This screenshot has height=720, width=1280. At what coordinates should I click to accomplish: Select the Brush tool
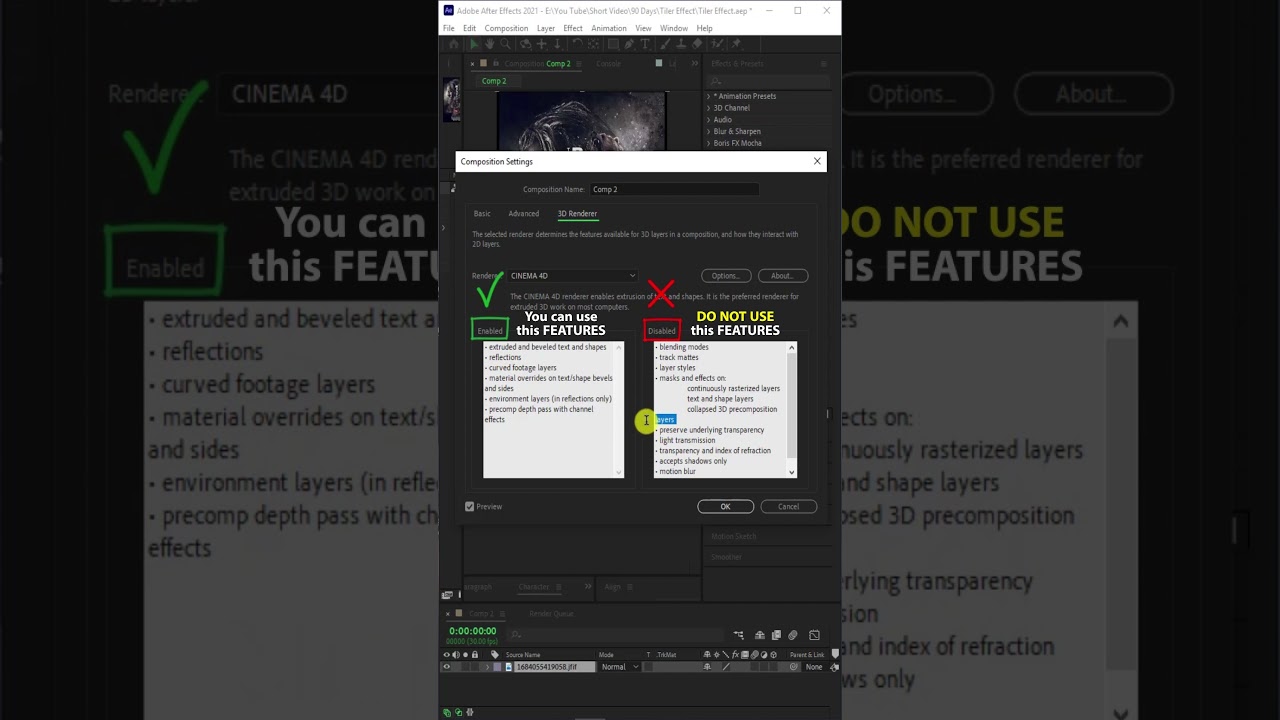(x=664, y=45)
